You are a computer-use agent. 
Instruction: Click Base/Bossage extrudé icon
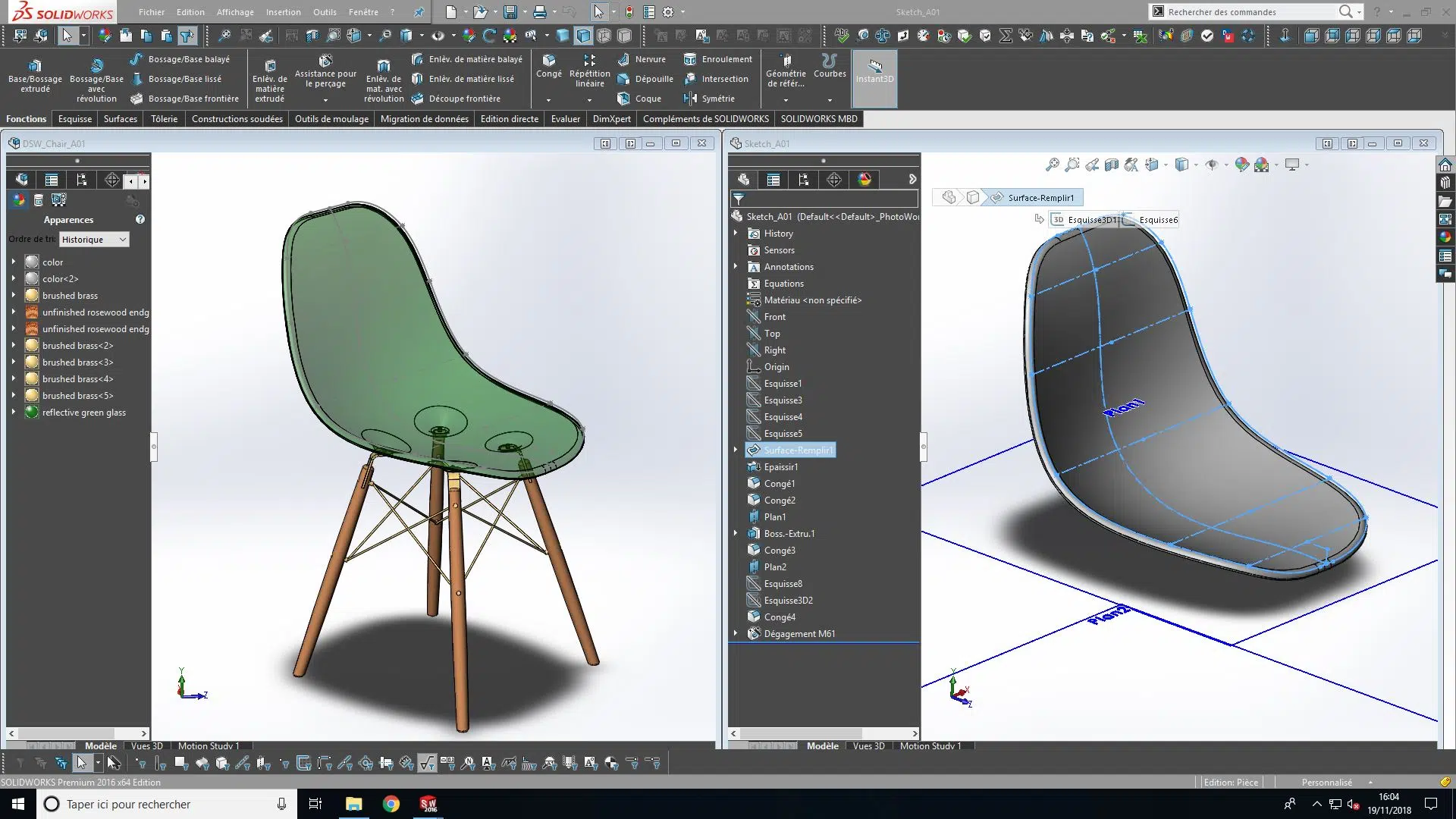tap(34, 66)
